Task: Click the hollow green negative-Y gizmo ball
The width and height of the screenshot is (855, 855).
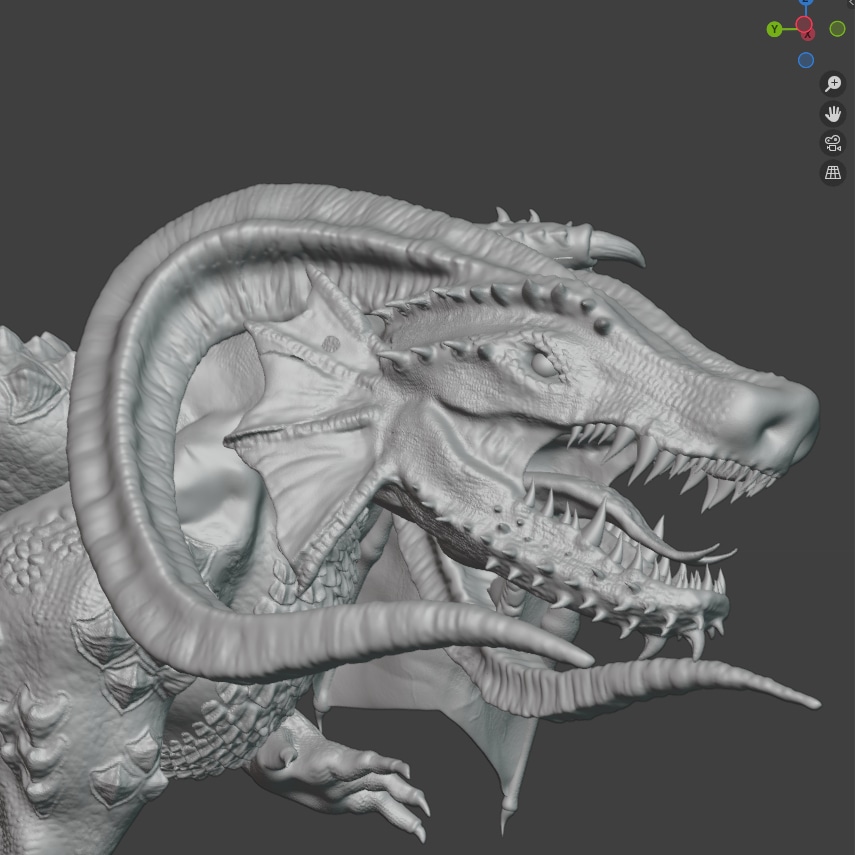Action: (837, 28)
